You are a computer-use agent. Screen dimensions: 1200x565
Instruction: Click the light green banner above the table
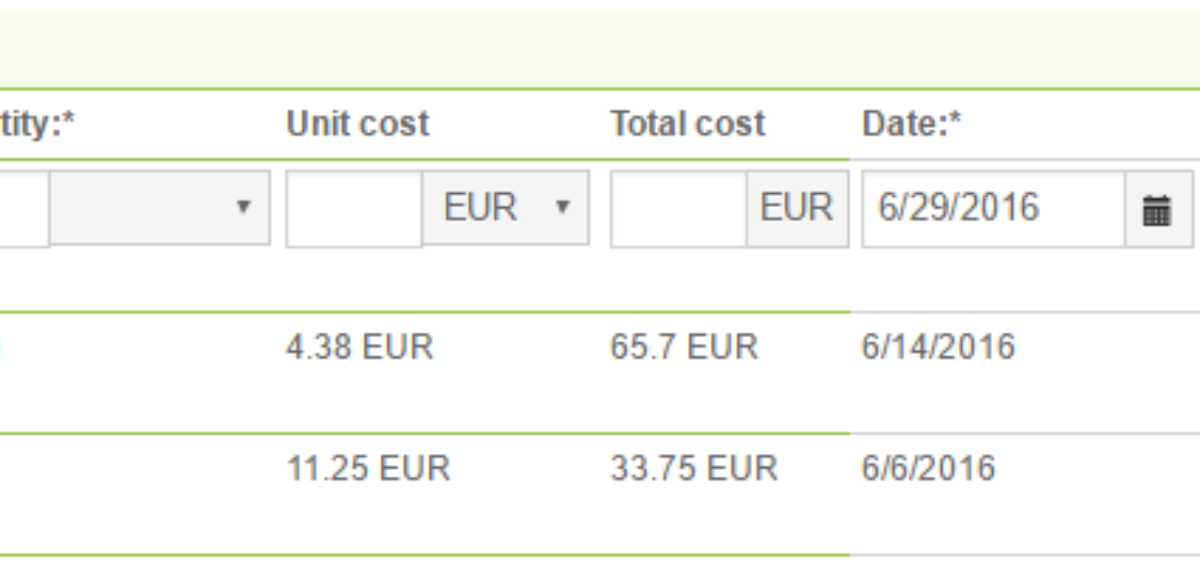click(600, 49)
